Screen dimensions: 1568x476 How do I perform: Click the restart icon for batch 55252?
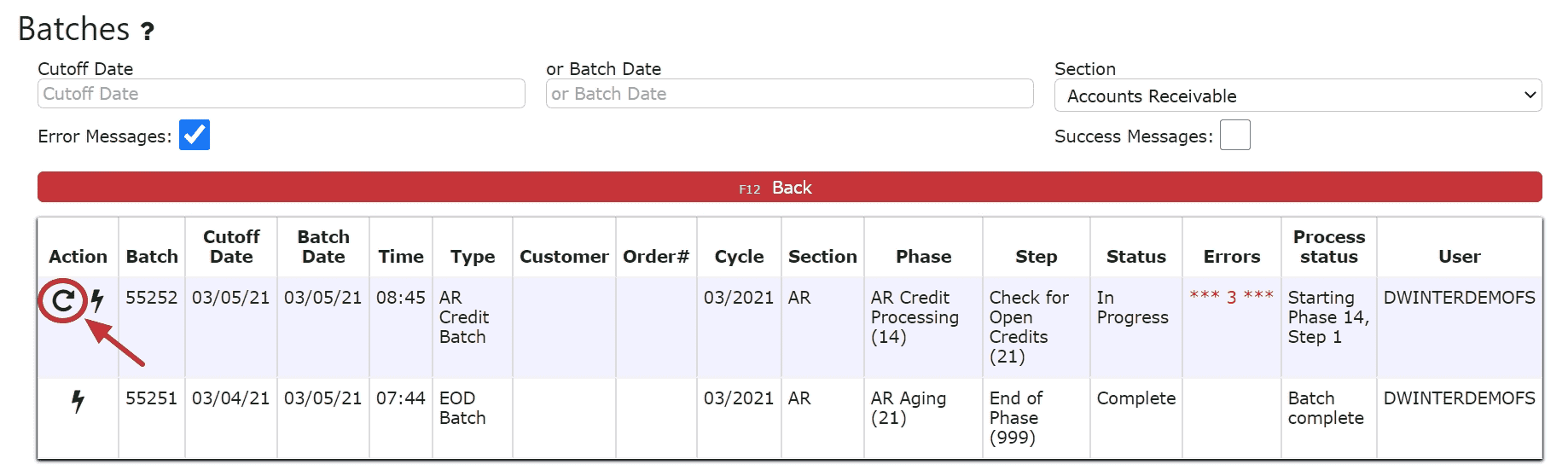(62, 300)
